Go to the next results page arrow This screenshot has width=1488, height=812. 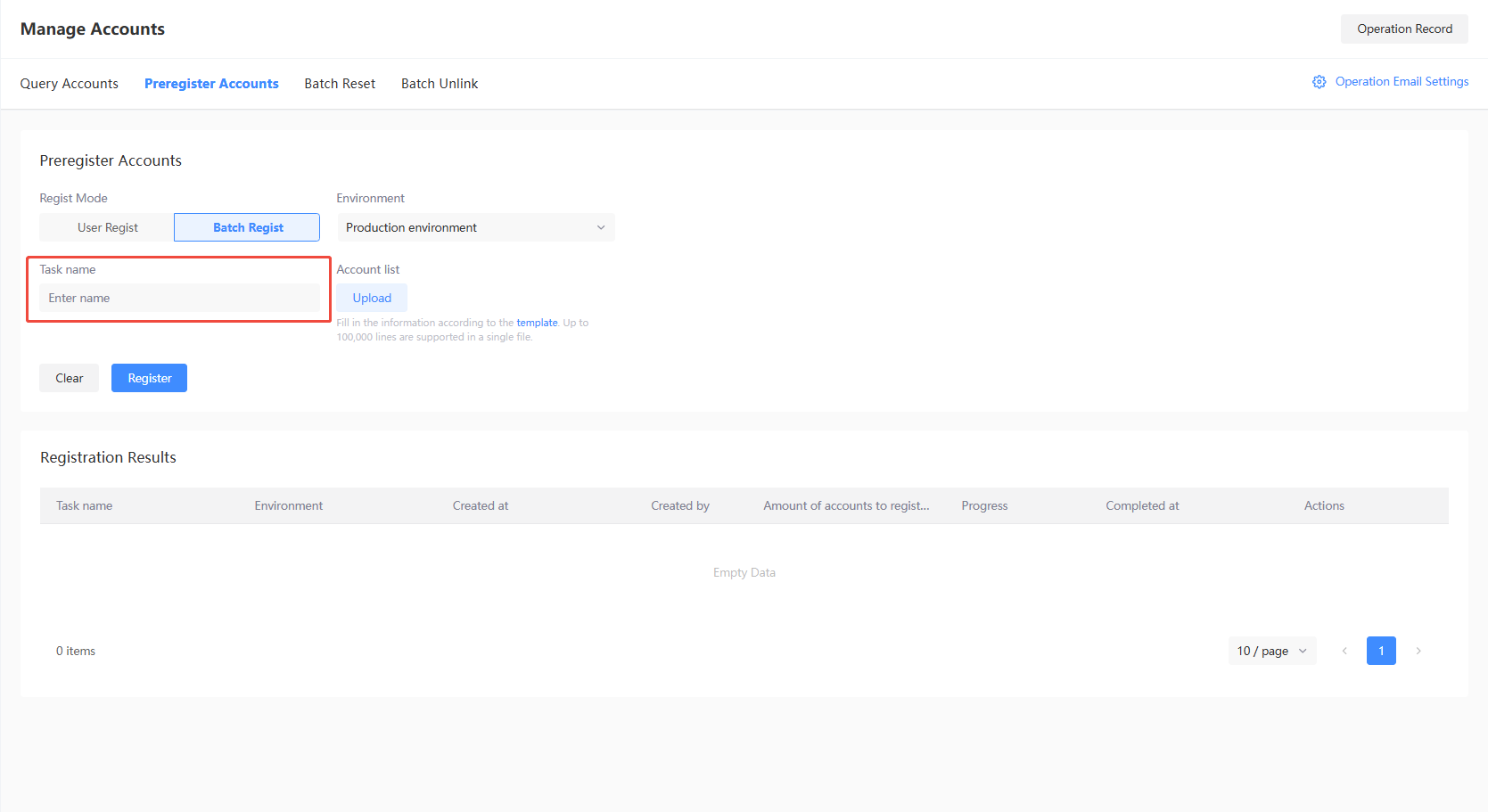click(x=1418, y=651)
